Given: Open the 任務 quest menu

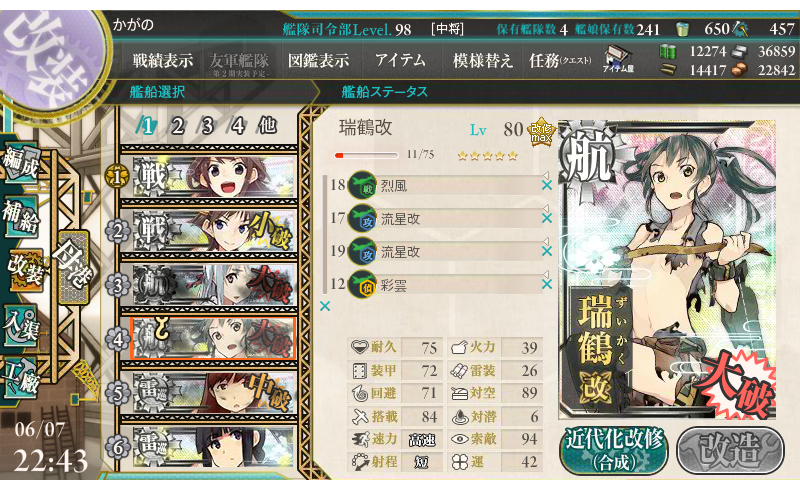Looking at the screenshot, I should tap(560, 61).
